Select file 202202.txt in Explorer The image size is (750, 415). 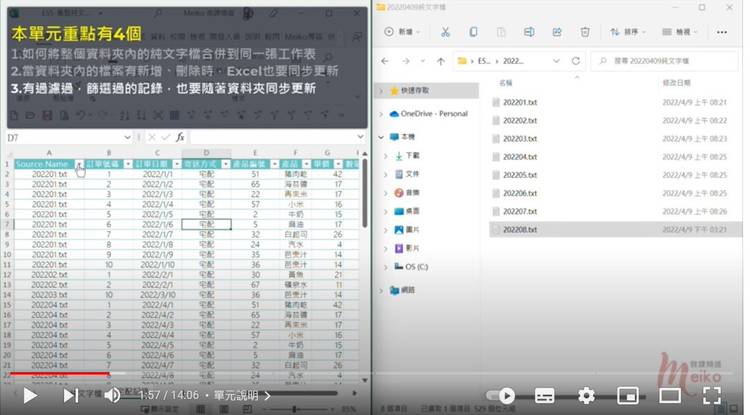click(519, 120)
